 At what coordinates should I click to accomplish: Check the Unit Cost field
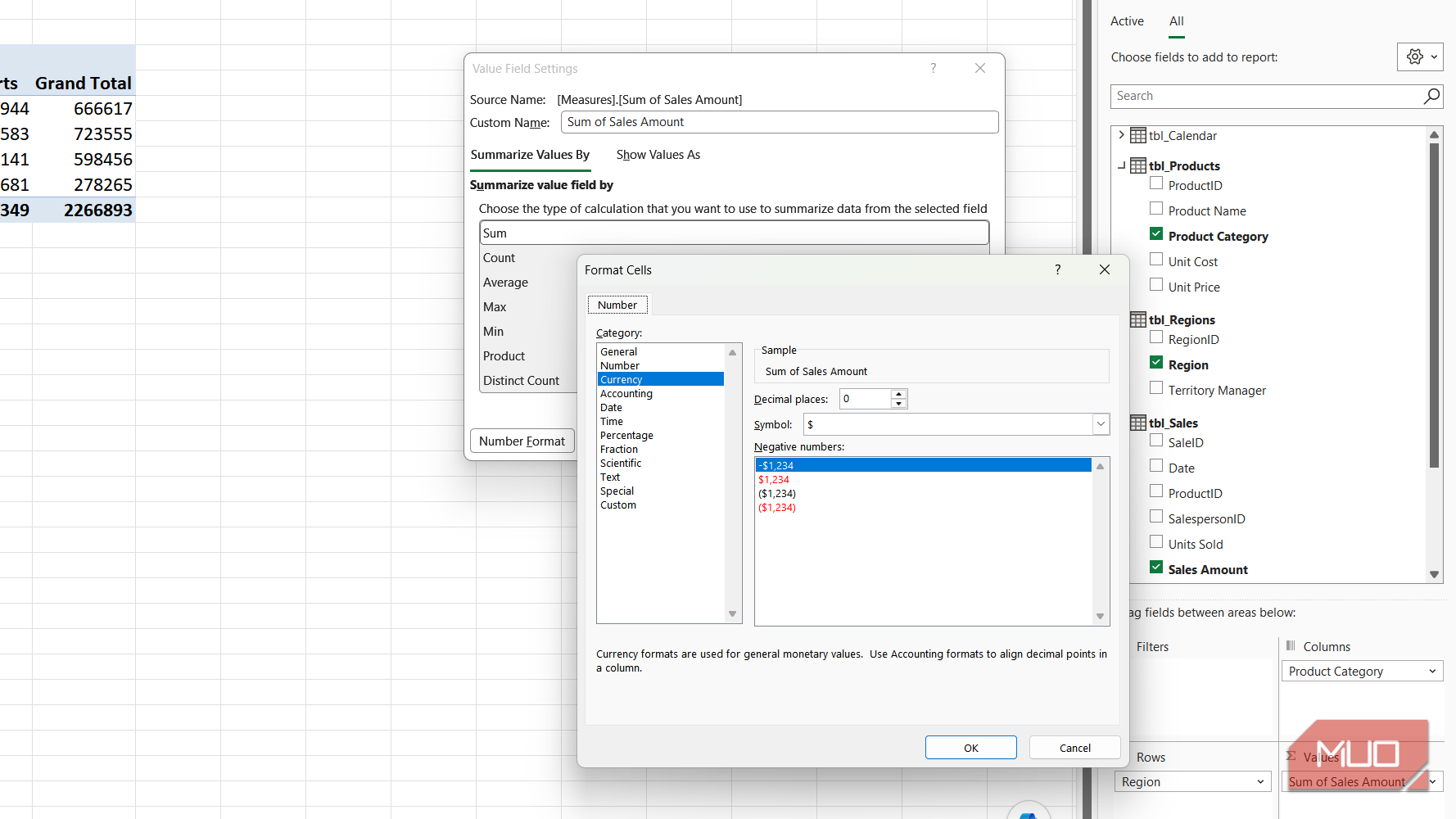pyautogui.click(x=1156, y=259)
